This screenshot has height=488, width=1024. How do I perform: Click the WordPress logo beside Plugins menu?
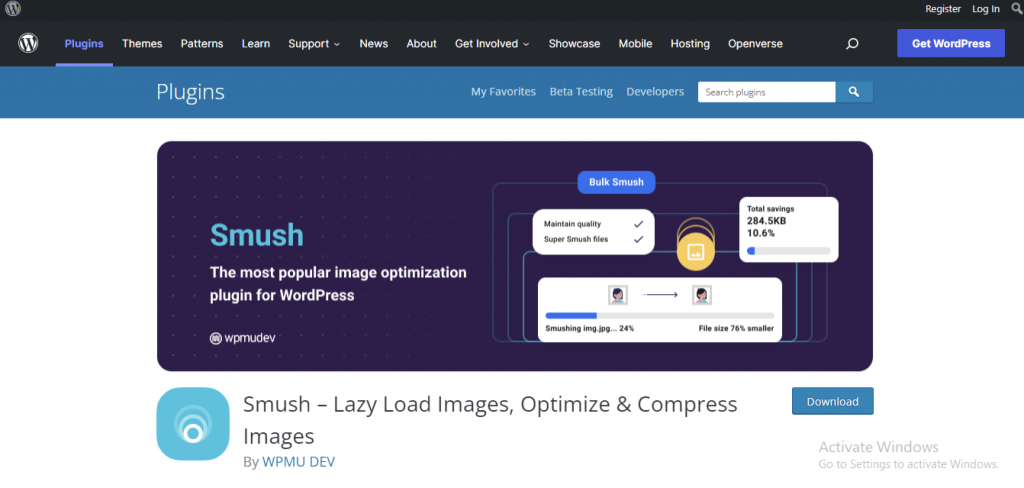(28, 43)
